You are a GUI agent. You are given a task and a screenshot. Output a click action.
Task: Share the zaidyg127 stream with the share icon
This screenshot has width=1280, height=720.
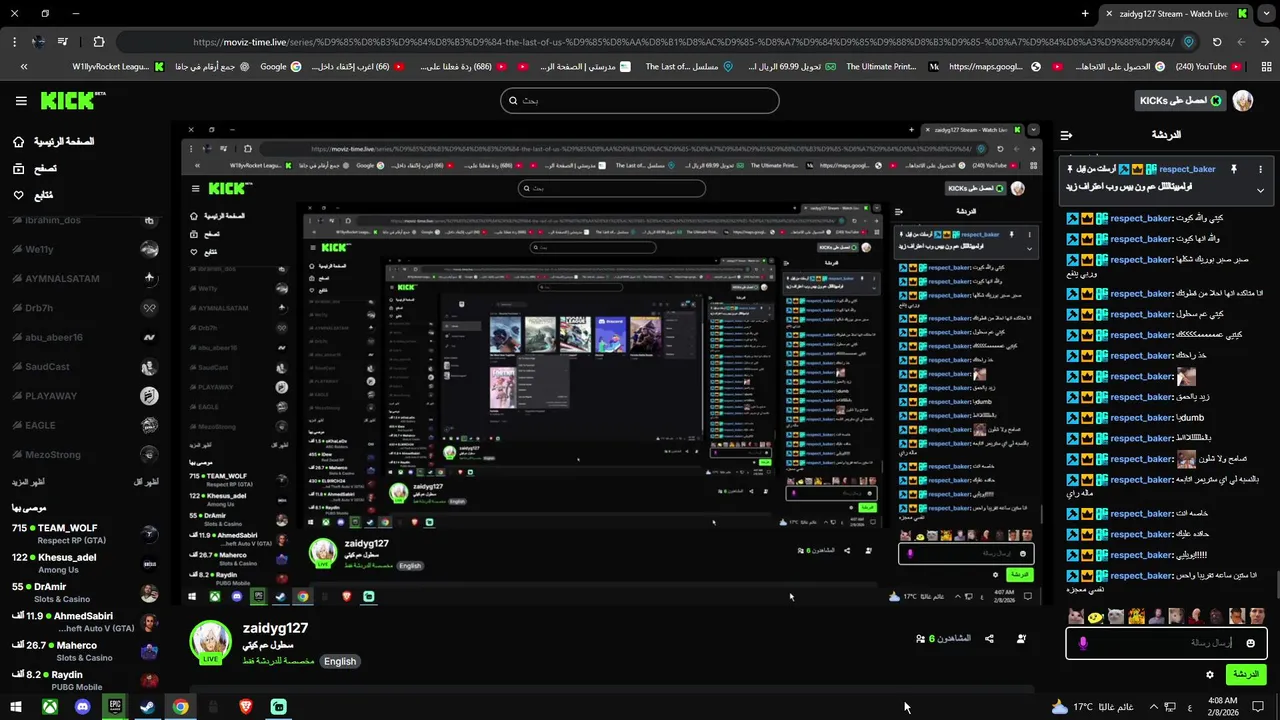[x=989, y=638]
